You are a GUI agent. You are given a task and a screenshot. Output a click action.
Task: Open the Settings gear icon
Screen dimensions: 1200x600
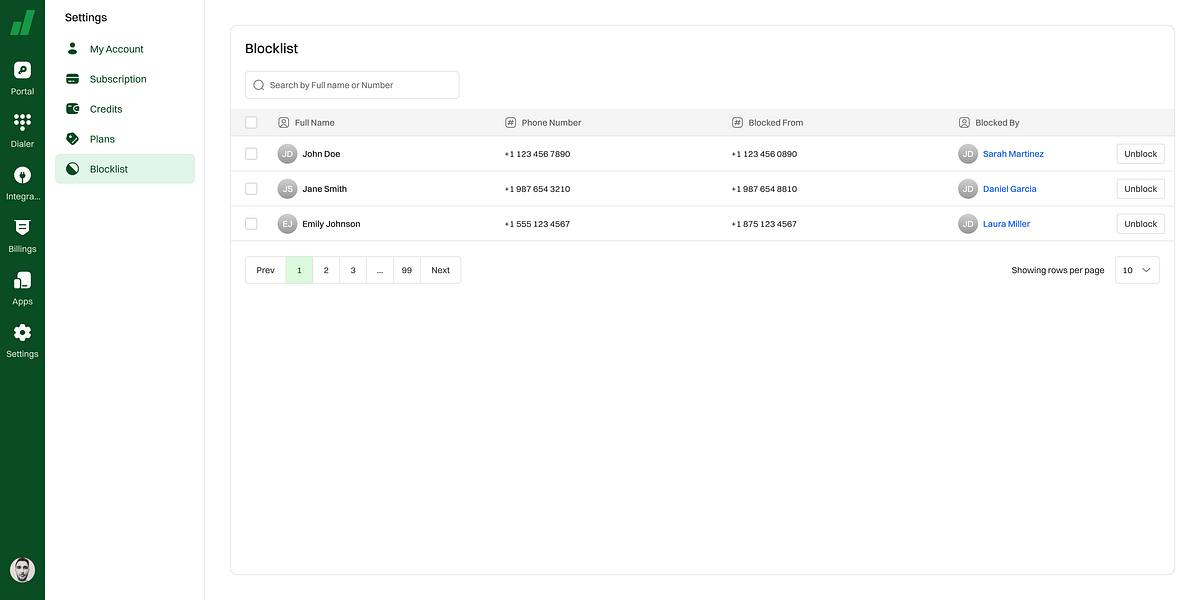coord(22,332)
